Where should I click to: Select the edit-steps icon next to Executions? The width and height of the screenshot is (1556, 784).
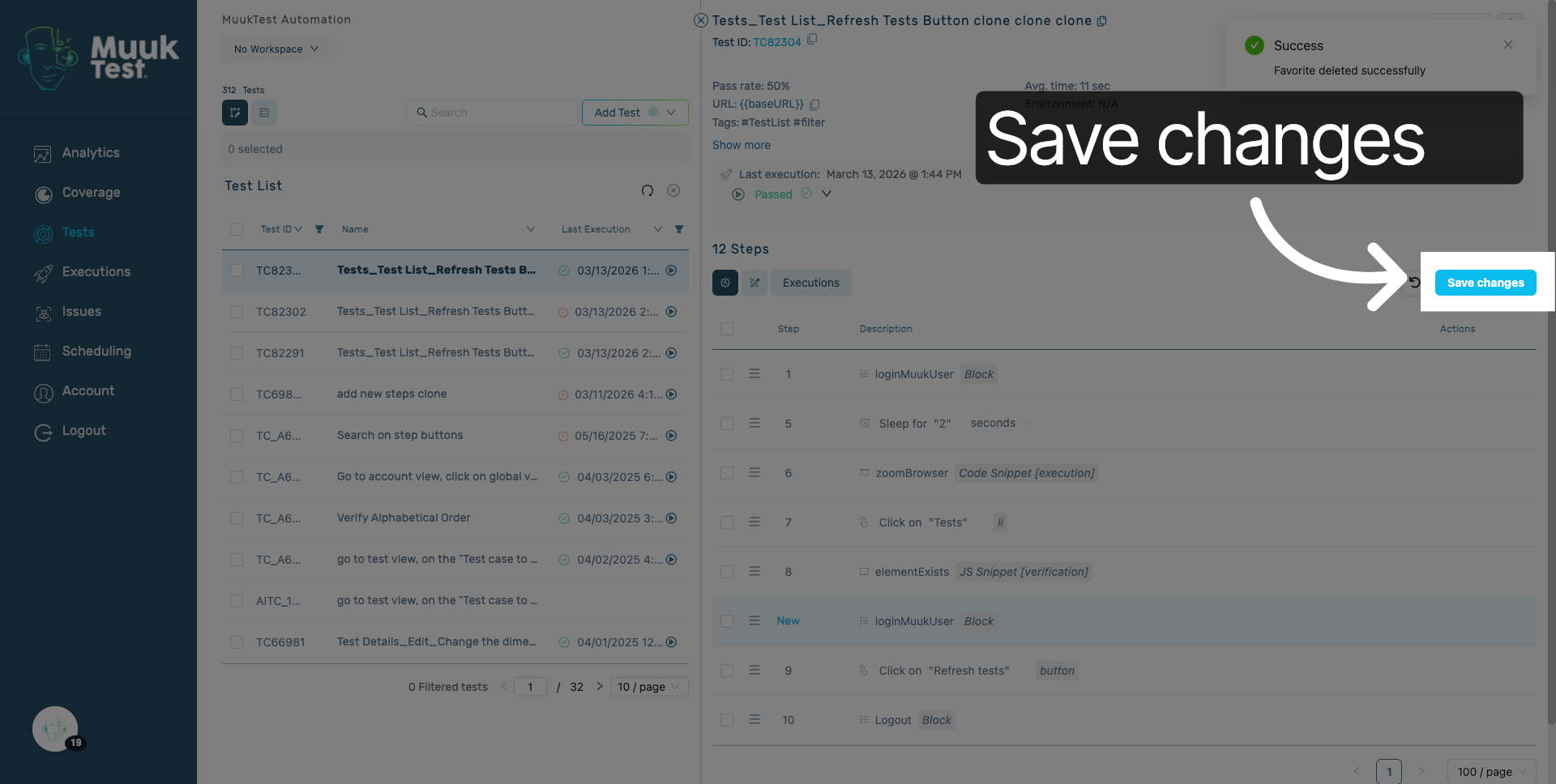754,283
